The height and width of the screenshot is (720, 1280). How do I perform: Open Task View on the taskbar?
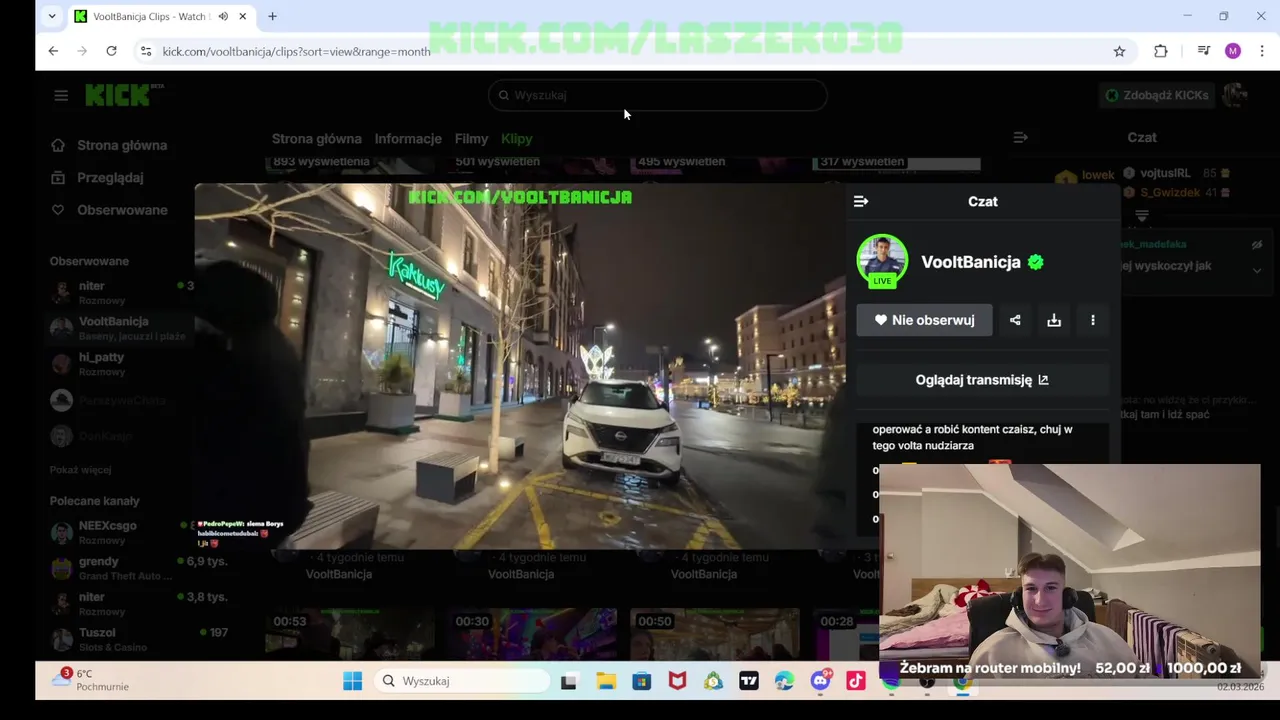[x=569, y=681]
